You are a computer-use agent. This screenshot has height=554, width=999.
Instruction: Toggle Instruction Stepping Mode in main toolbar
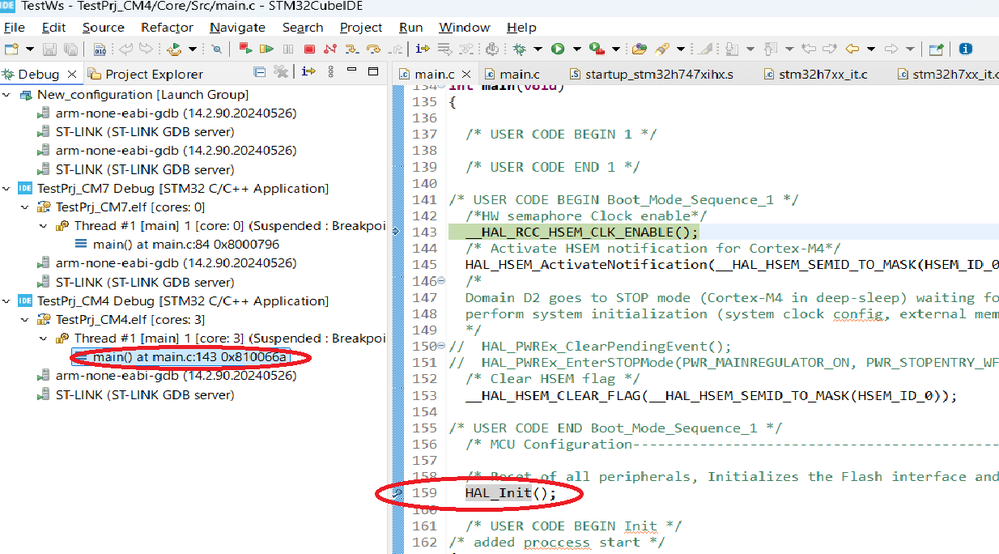coord(422,49)
